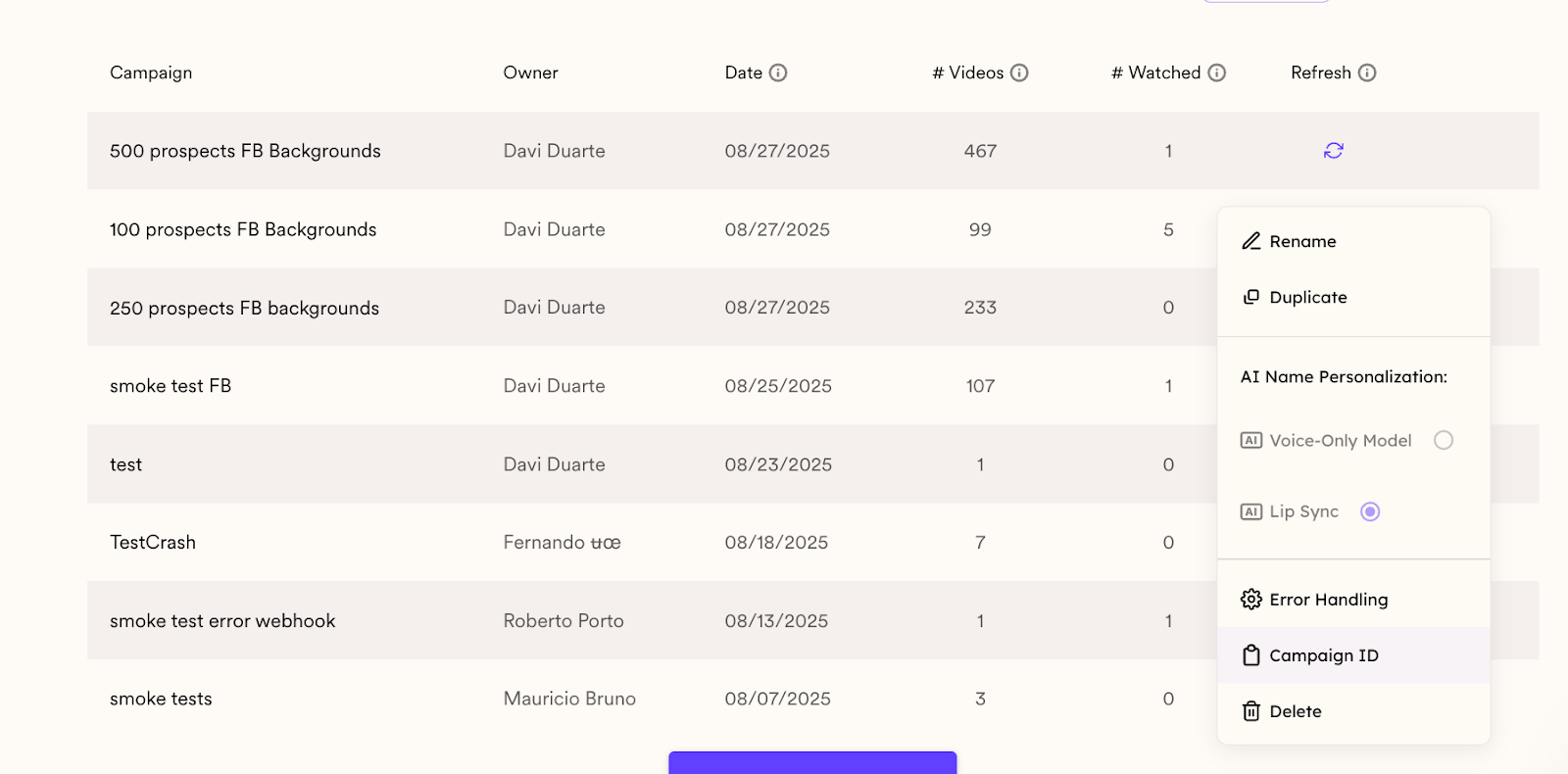
Task: Click the clipboard icon beside Campaign ID
Action: (x=1251, y=655)
